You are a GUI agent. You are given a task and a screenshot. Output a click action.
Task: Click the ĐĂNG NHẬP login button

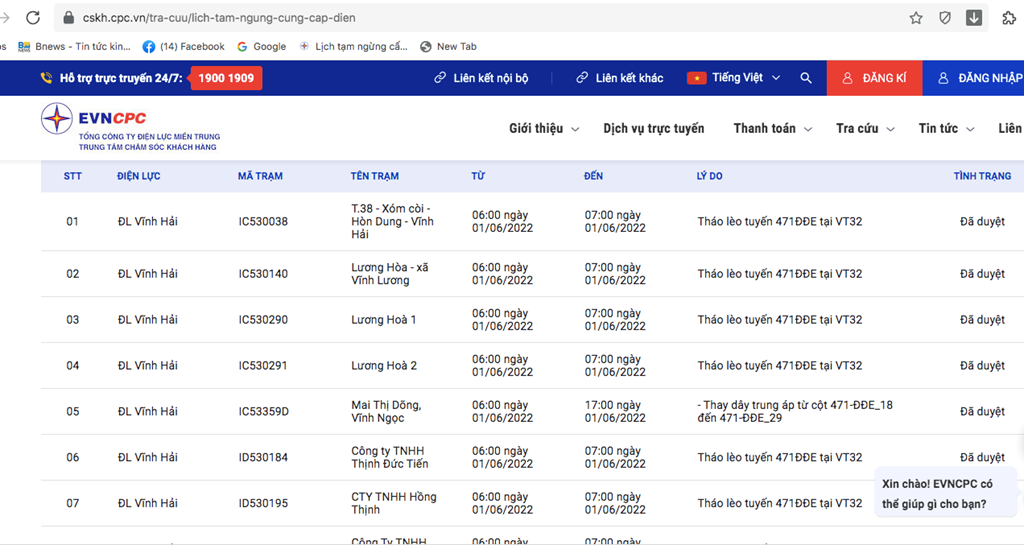(x=980, y=78)
